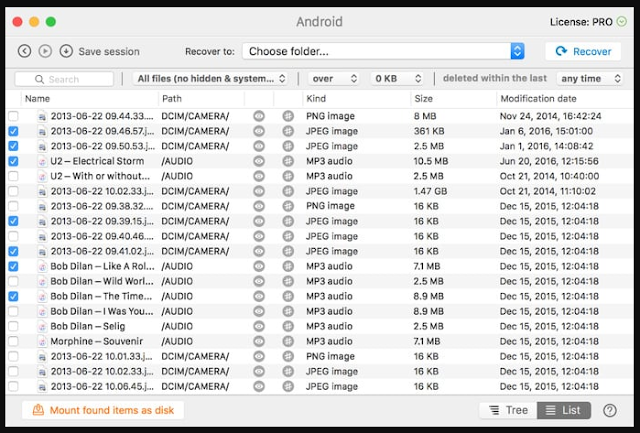Click eye icon for 2013-06-22 10.01.33 file
640x433 pixels.
click(x=259, y=356)
